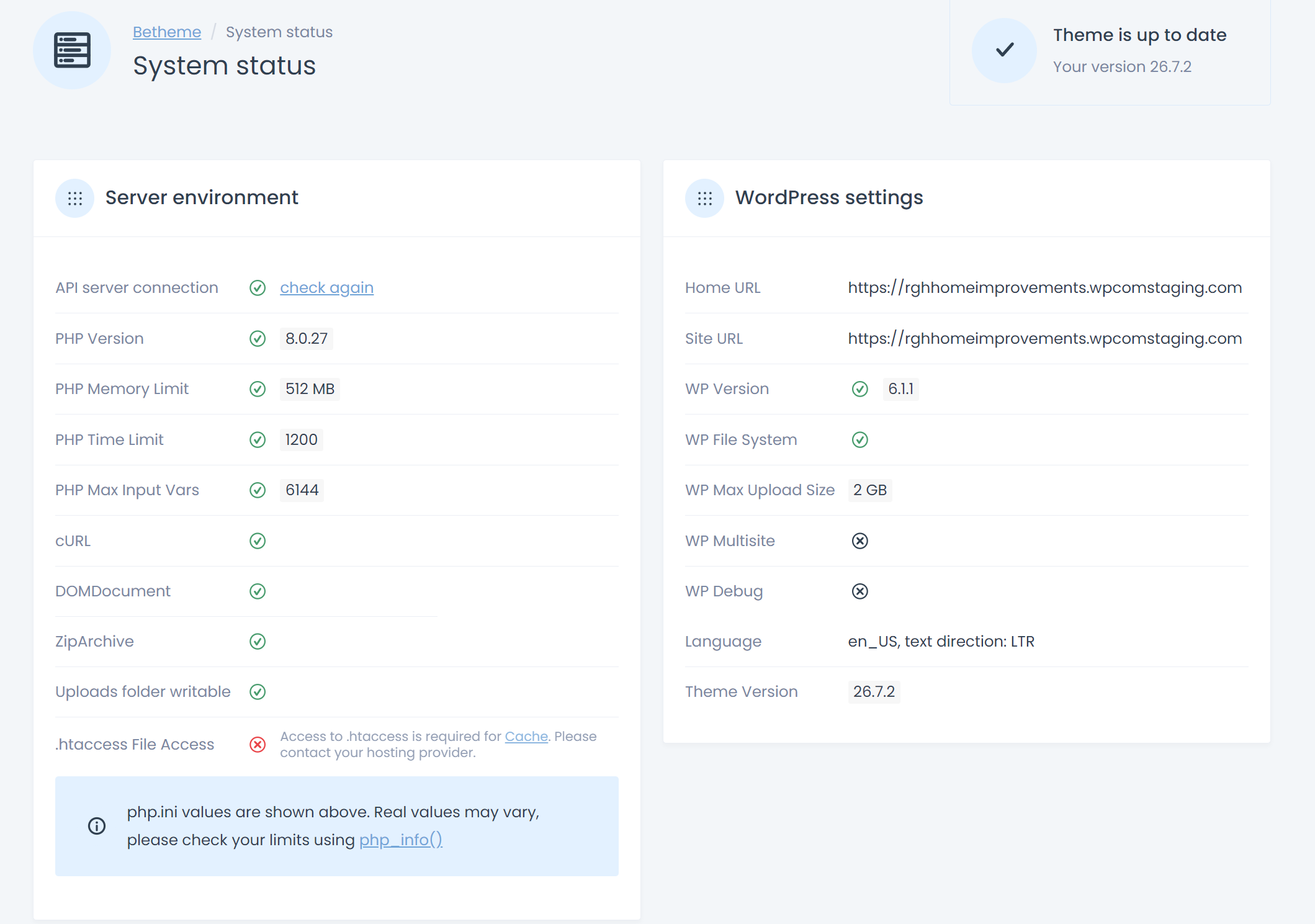
Task: Click the PHP Memory Limit green check icon
Action: [x=258, y=389]
